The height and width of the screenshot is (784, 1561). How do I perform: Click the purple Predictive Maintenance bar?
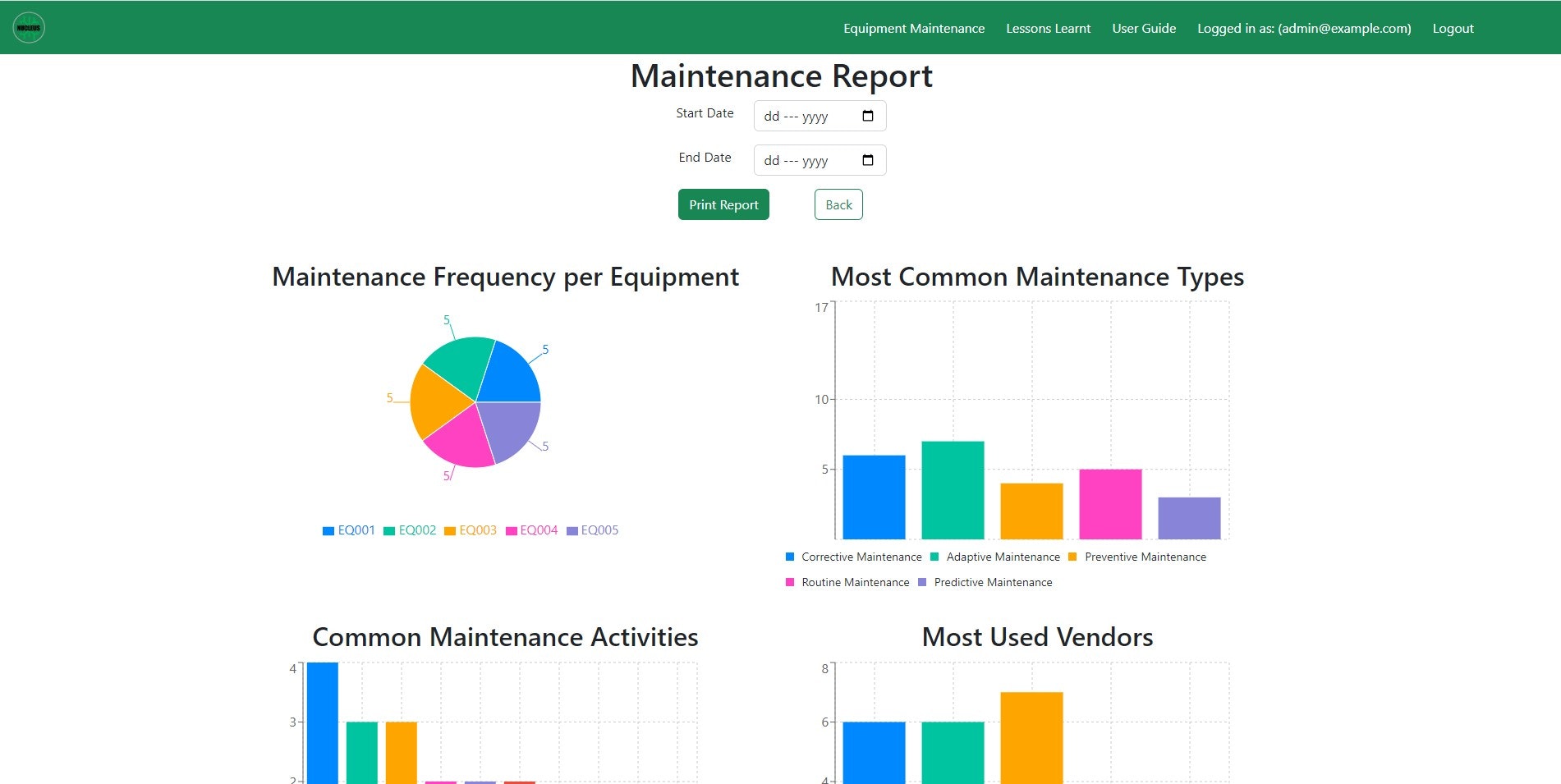coord(1189,518)
